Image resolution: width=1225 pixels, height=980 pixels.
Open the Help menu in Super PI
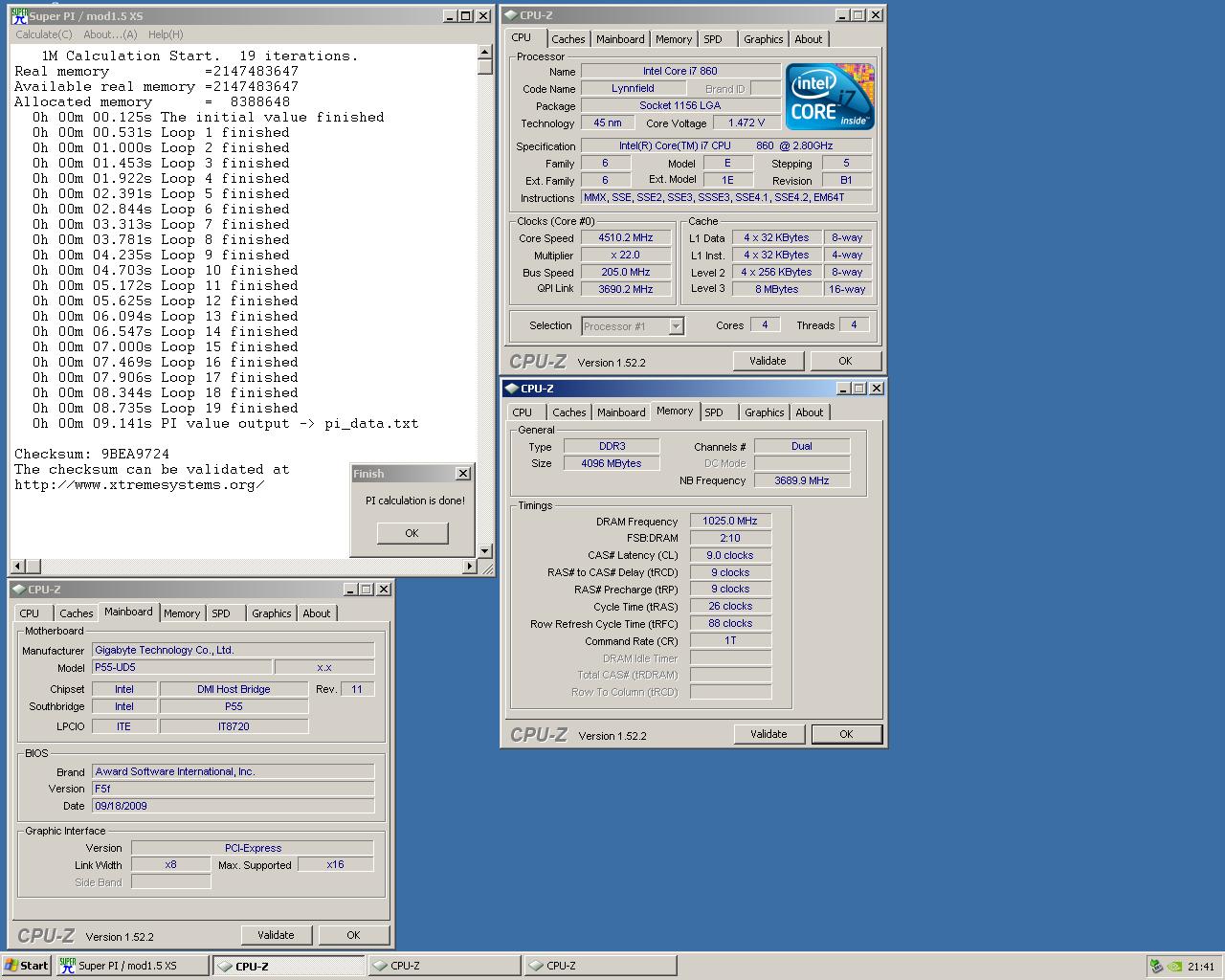[x=165, y=34]
